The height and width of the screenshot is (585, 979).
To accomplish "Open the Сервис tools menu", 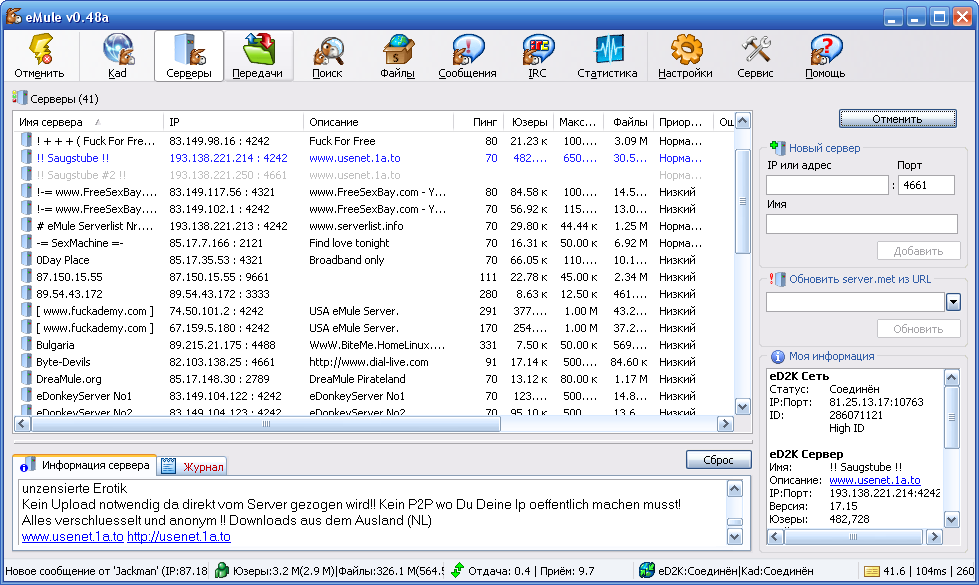I will (x=755, y=56).
